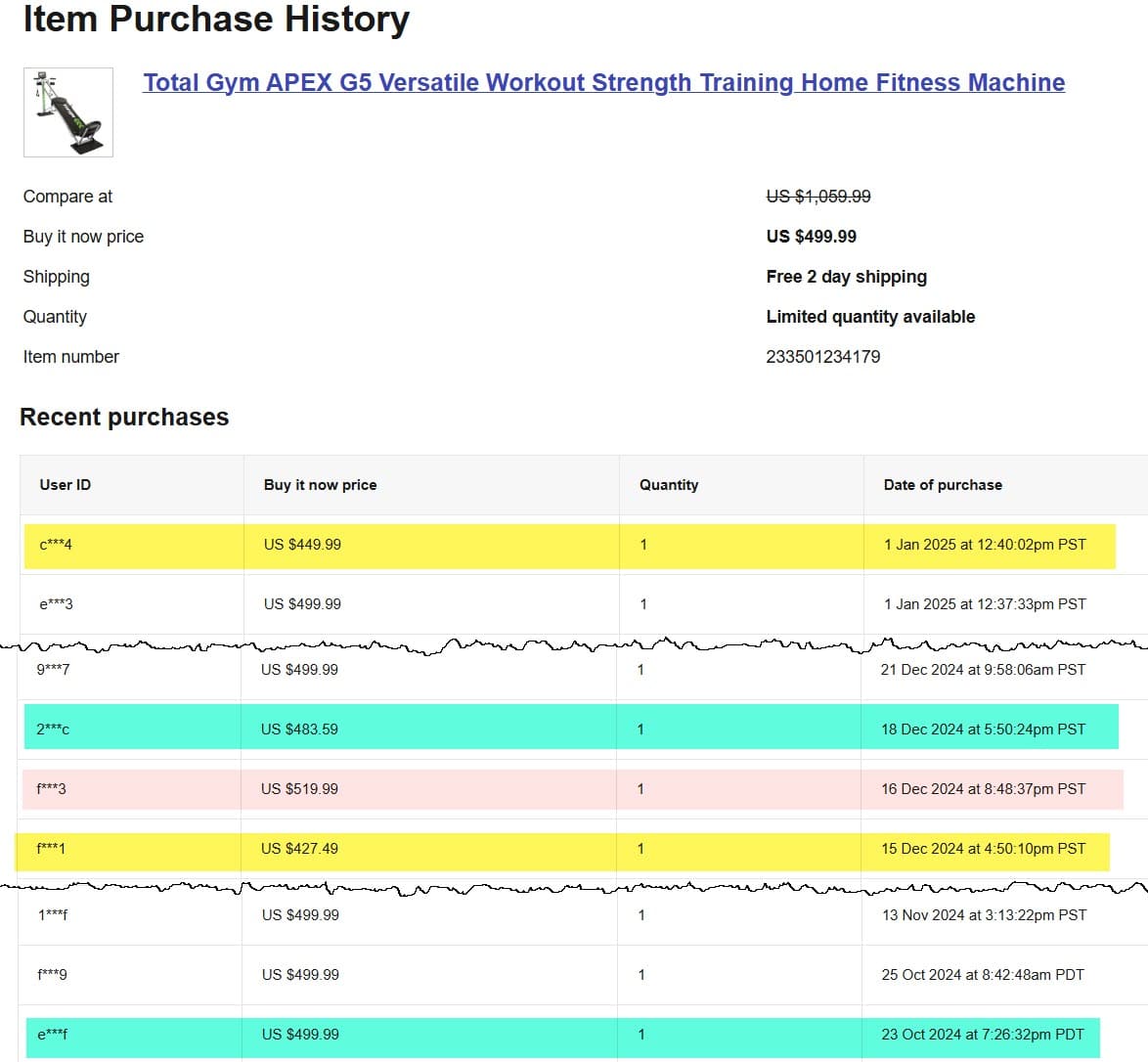The image size is (1148, 1062).
Task: Click the US $427.49 price cell
Action: (x=299, y=849)
